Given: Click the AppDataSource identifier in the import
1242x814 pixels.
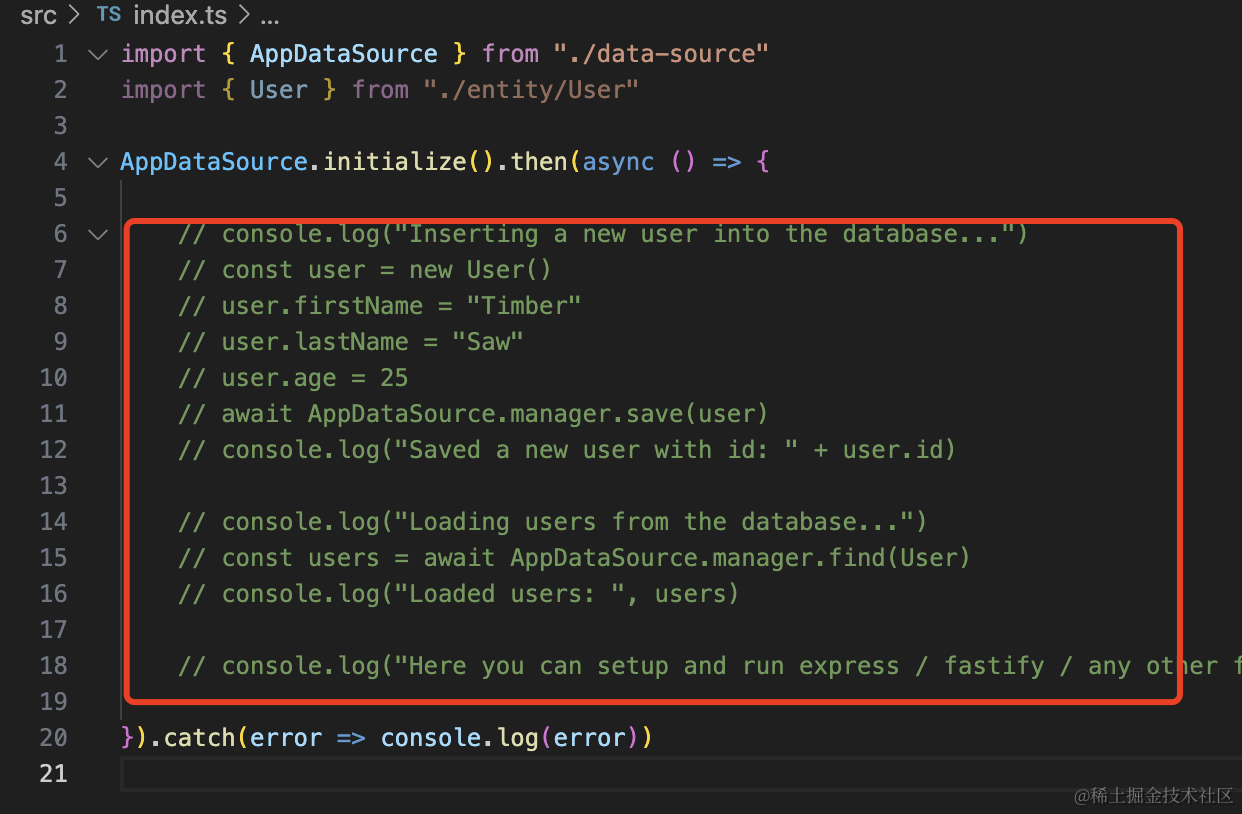Looking at the screenshot, I should [343, 54].
